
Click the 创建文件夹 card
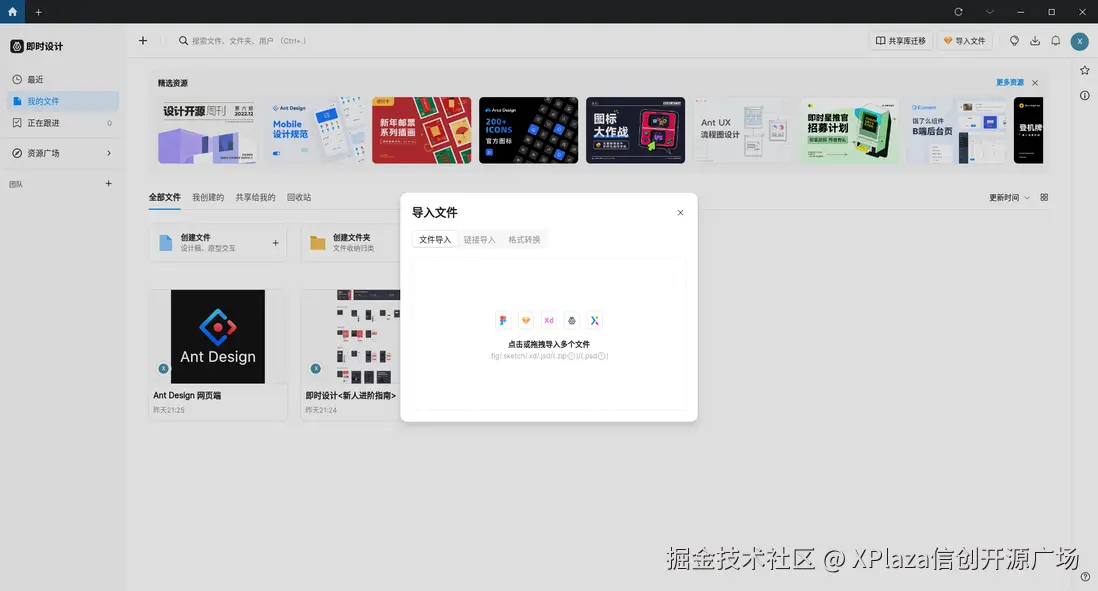click(351, 243)
